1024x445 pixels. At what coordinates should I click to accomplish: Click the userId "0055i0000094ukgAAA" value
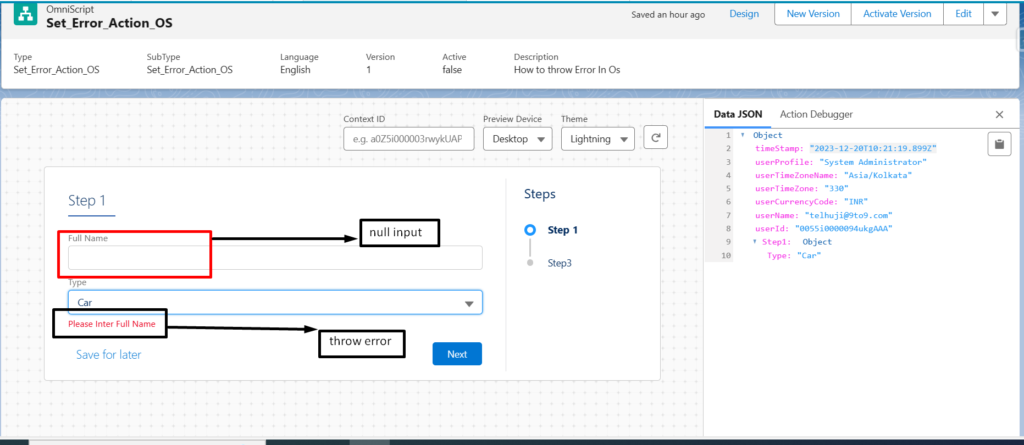pos(843,229)
